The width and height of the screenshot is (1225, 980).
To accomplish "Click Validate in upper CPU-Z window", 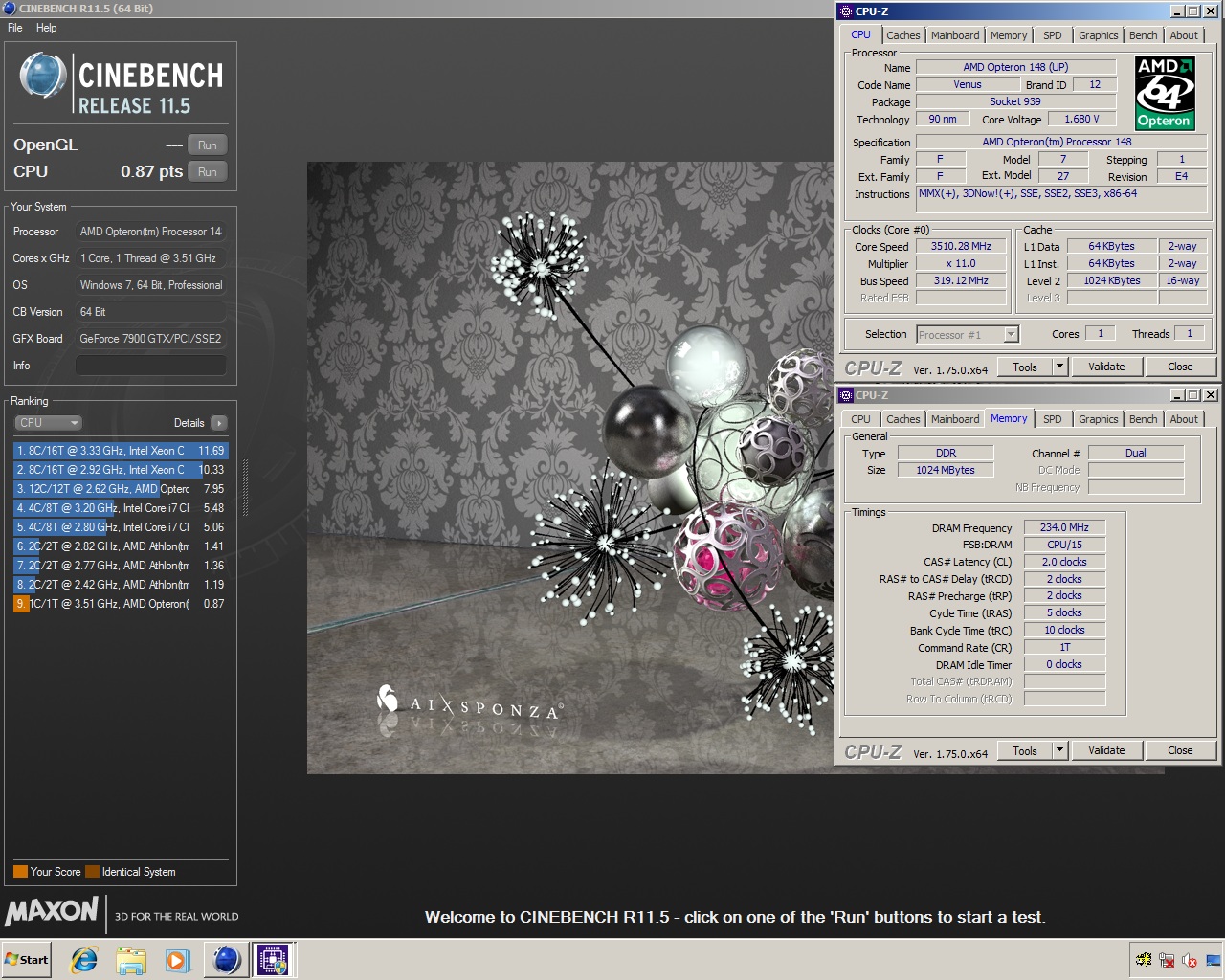I will pyautogui.click(x=1106, y=367).
